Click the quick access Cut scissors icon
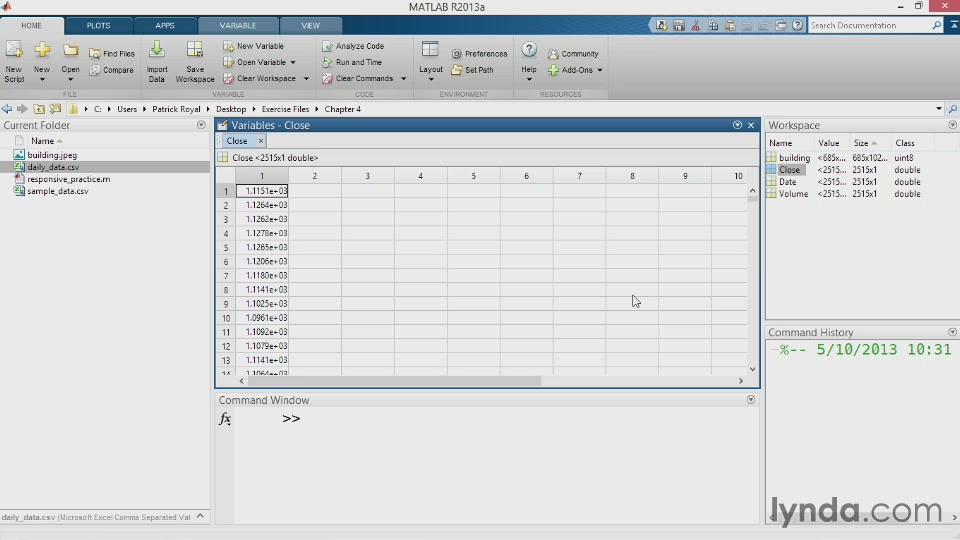The height and width of the screenshot is (540, 960). pos(696,25)
